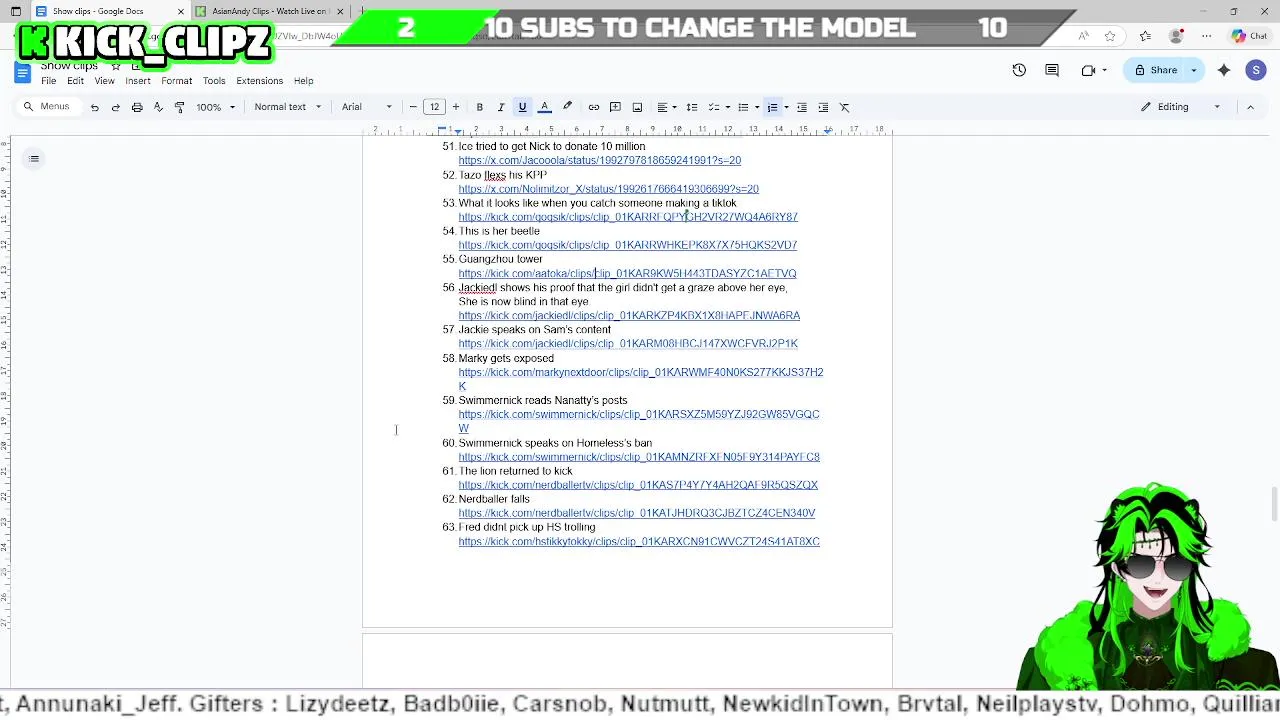Show all comments icon
The image size is (1280, 720).
point(1052,70)
